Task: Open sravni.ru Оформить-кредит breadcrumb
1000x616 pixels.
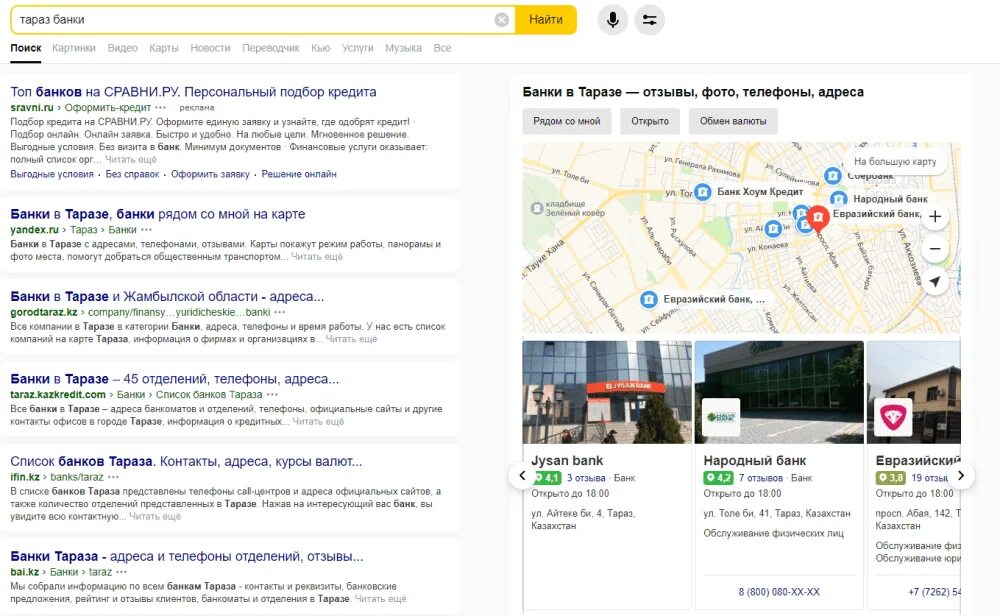Action: (108, 108)
